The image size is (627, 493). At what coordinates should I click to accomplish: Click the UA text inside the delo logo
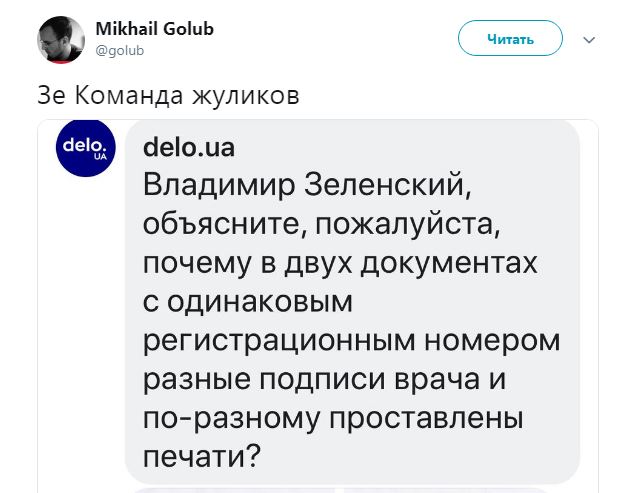point(100,157)
